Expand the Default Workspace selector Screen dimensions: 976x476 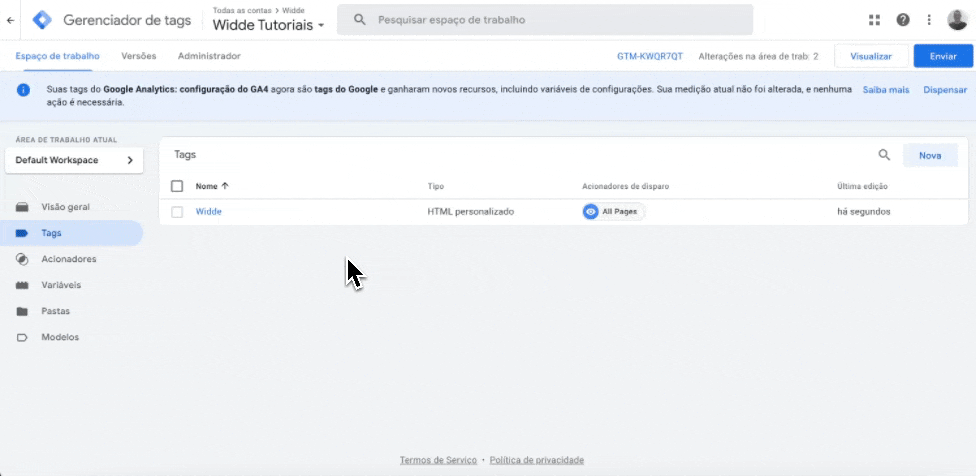pyautogui.click(x=74, y=161)
